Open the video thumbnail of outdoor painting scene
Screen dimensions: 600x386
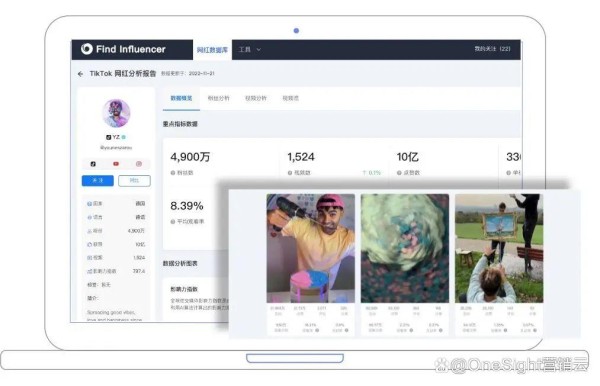(499, 248)
